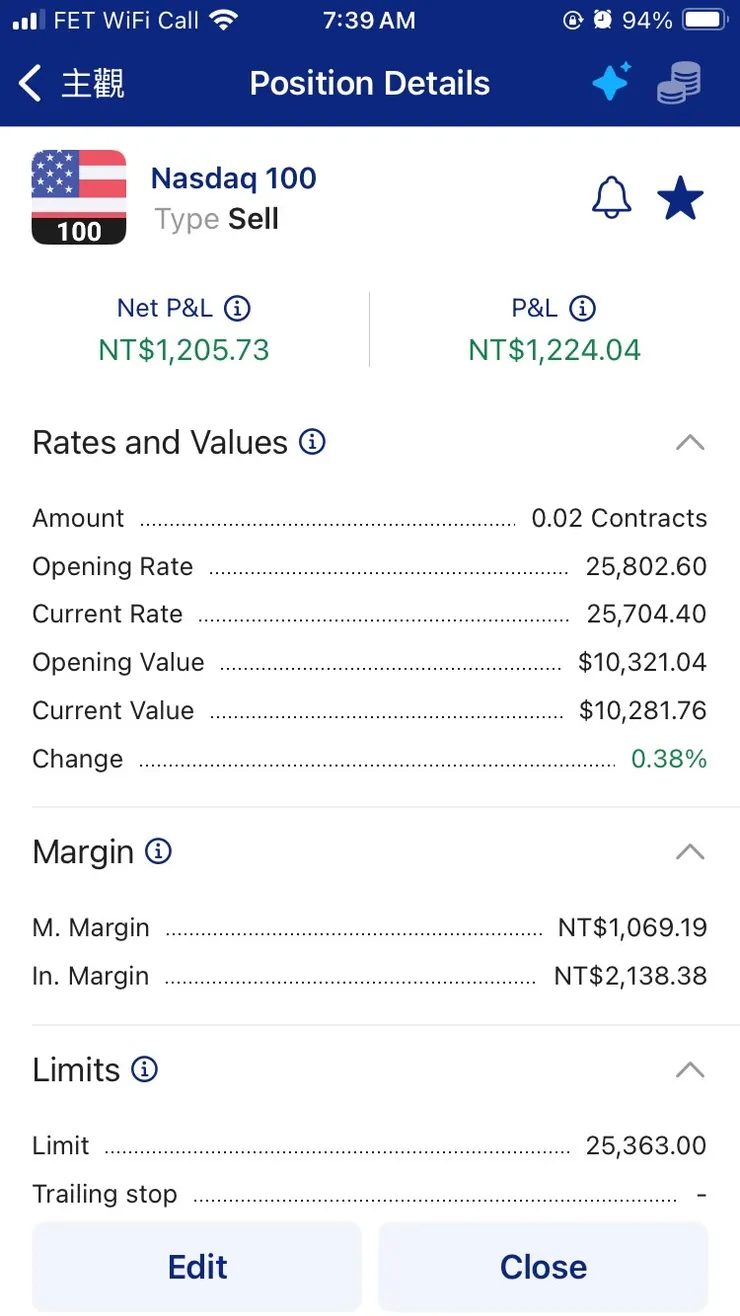Viewport: 740px width, 1316px height.
Task: Tap info icon beside Rates and Values
Action: pyautogui.click(x=313, y=442)
